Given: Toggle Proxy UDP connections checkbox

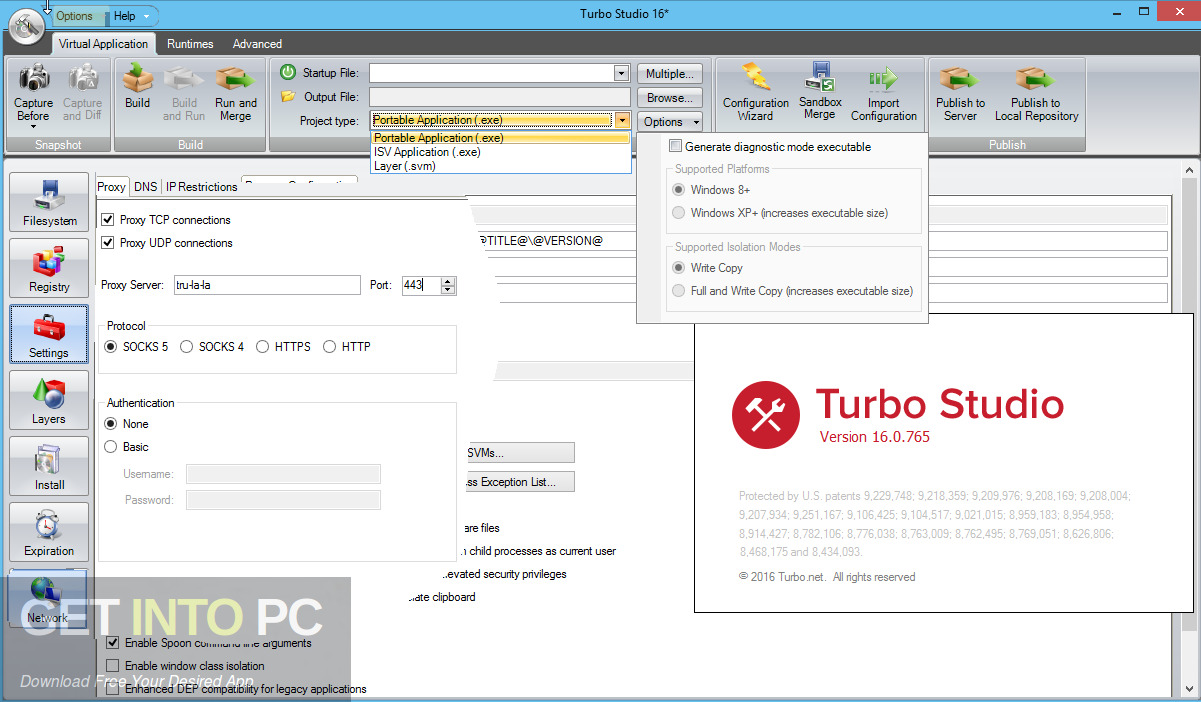Looking at the screenshot, I should click(x=108, y=243).
